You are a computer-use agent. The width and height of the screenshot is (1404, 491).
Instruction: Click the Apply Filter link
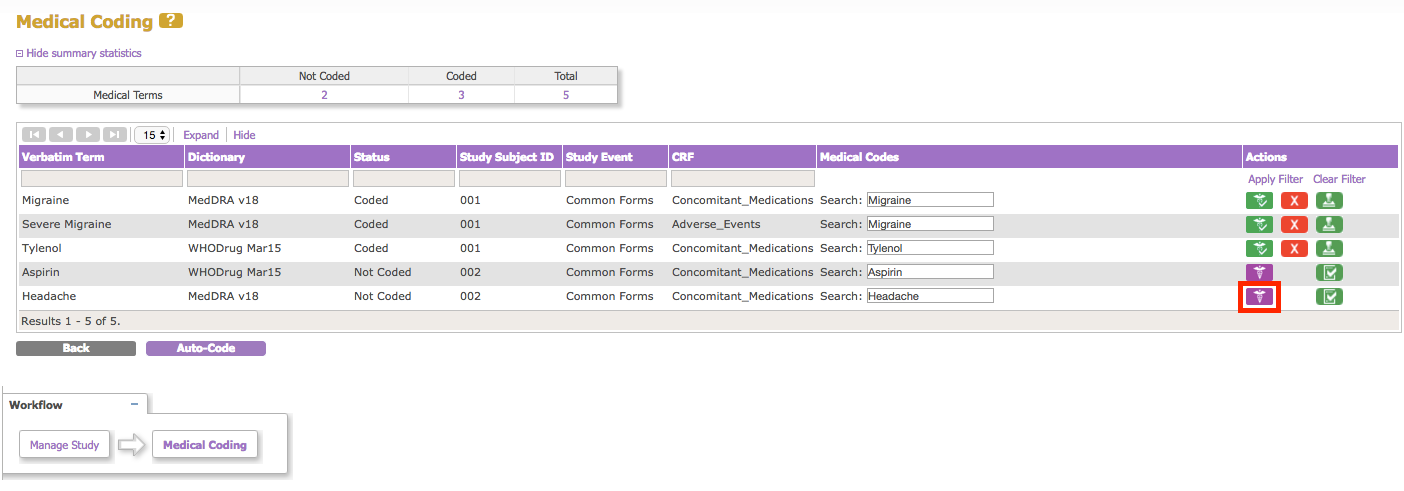point(1275,179)
